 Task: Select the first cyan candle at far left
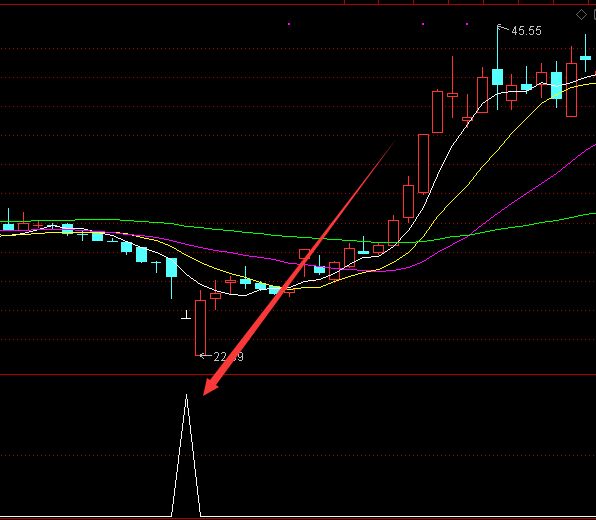tap(8, 227)
